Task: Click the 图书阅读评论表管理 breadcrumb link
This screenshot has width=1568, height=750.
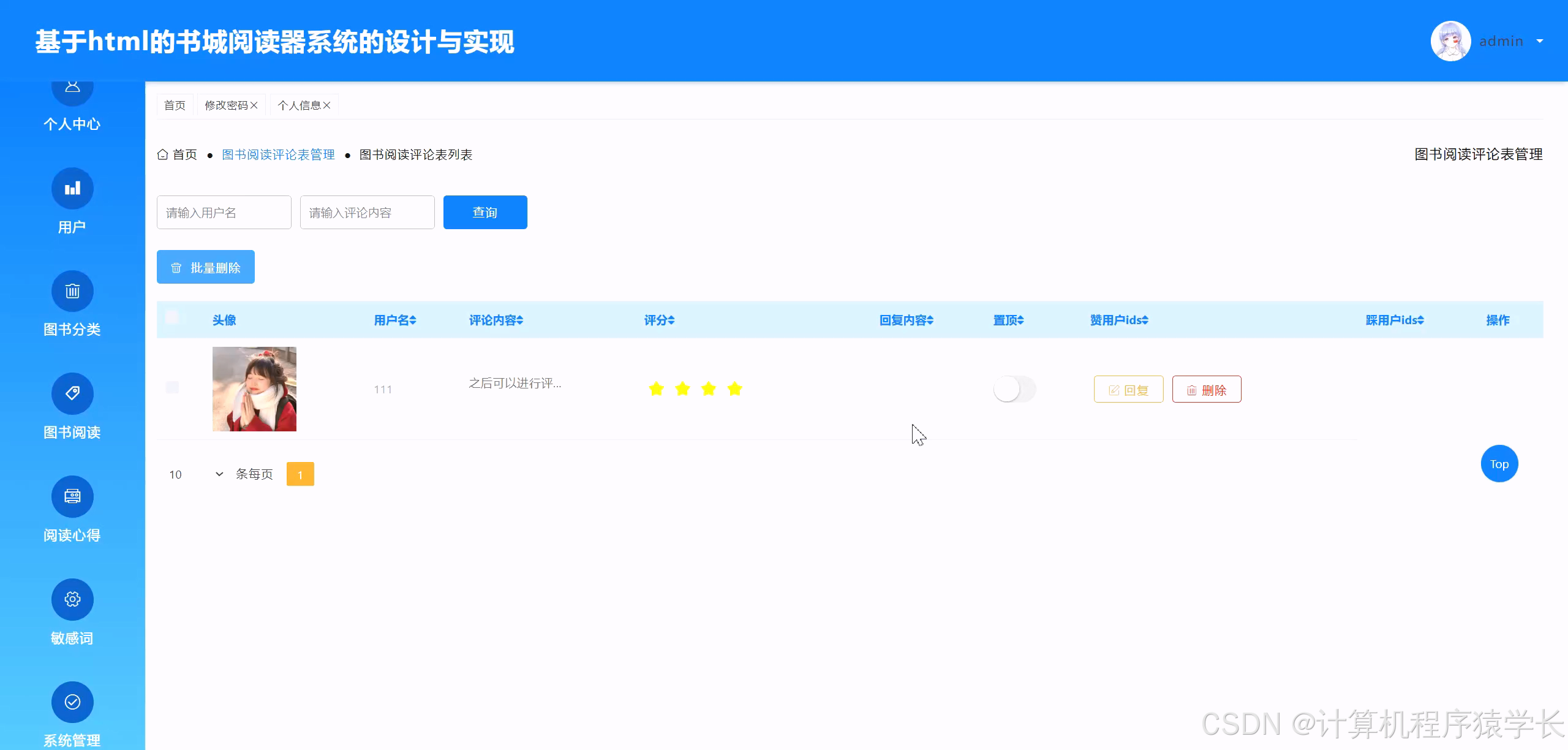Action: (278, 154)
